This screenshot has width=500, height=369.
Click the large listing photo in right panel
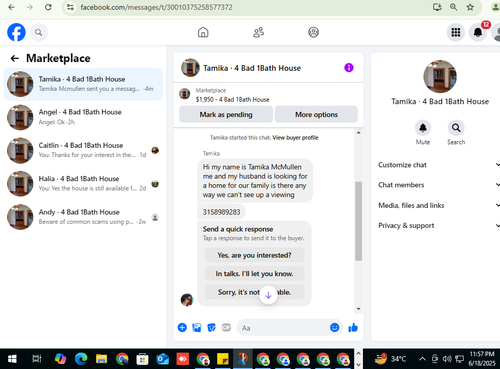pyautogui.click(x=440, y=77)
